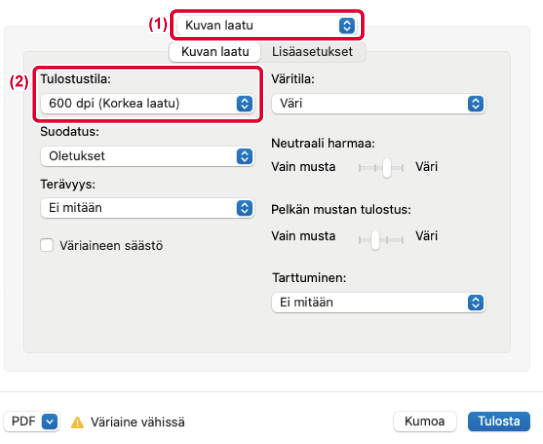Click the Neutraali harmaa slider knob
Image resolution: width=543 pixels, height=444 pixels.
point(387,168)
